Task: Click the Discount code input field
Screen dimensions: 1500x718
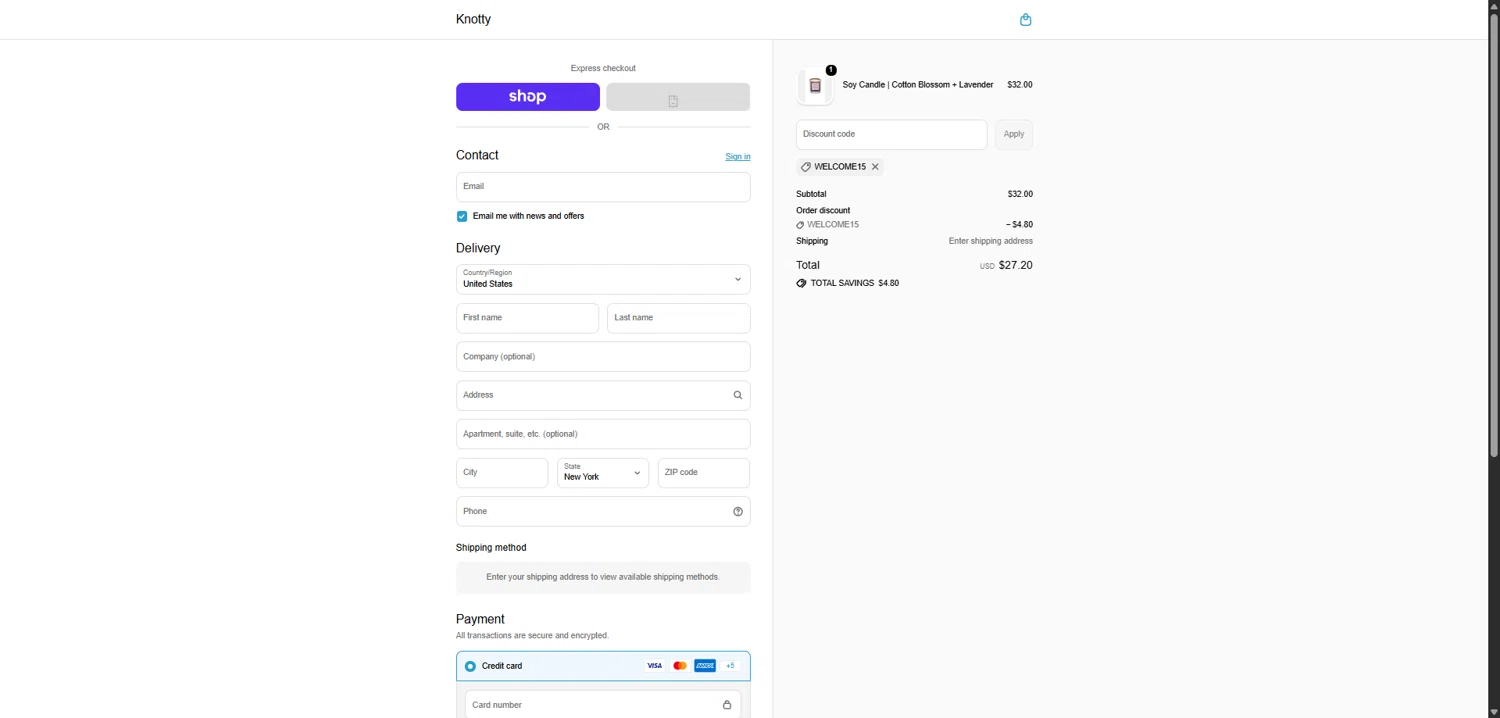Action: tap(892, 135)
